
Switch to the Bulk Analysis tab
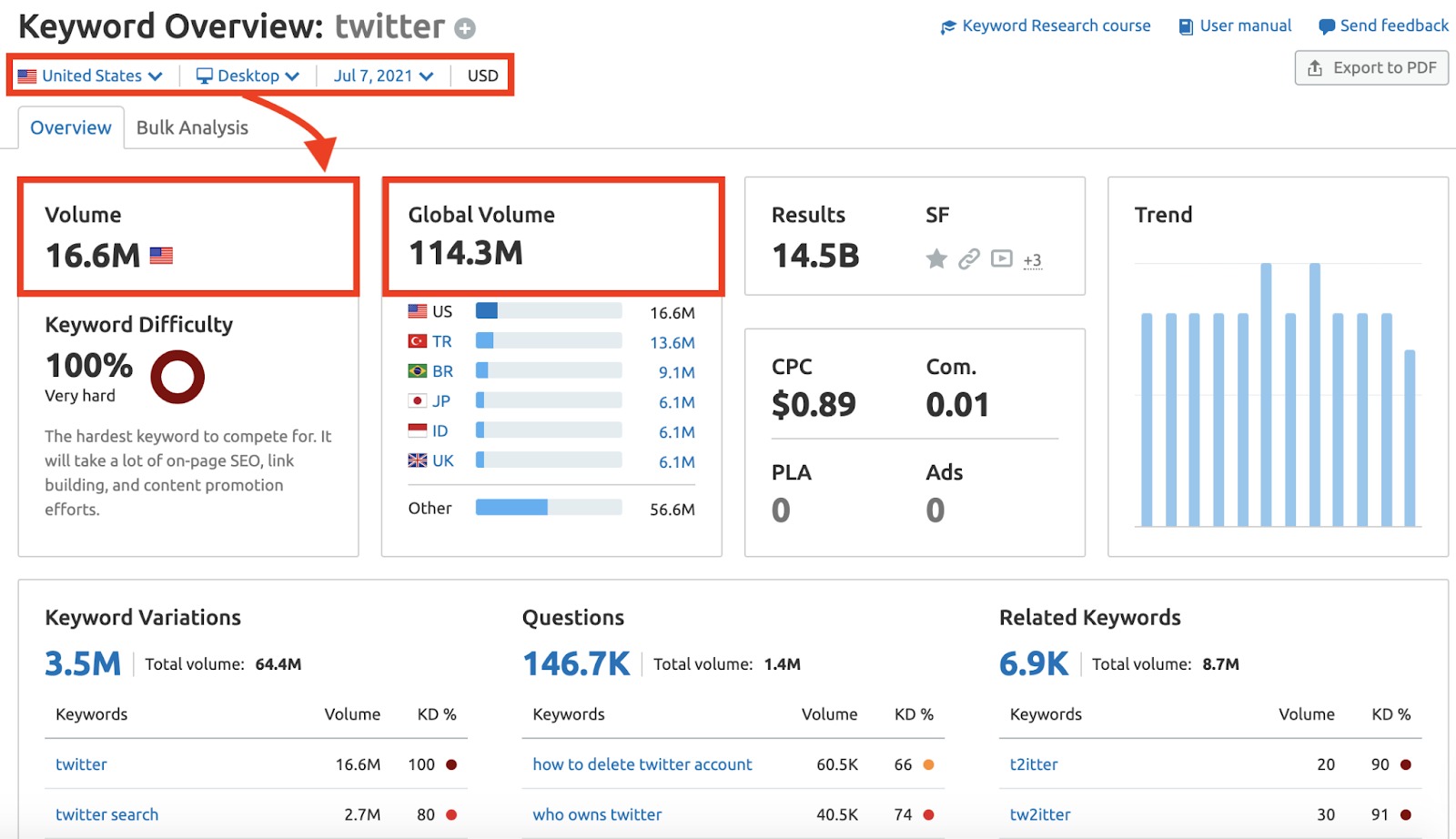click(x=192, y=127)
